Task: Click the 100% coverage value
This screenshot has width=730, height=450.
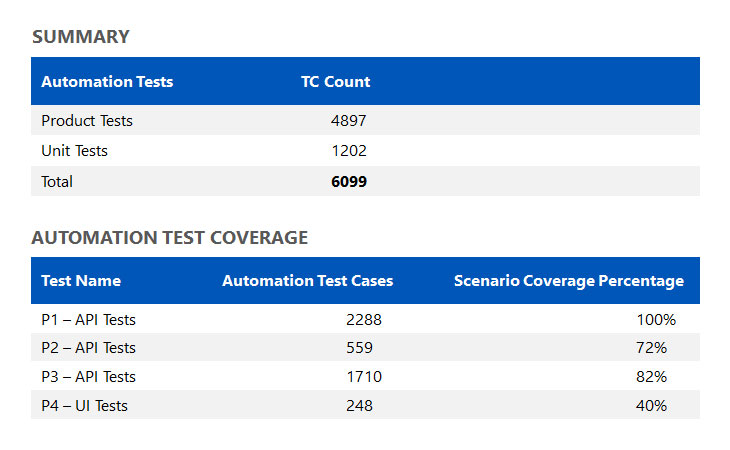Action: pyautogui.click(x=656, y=320)
